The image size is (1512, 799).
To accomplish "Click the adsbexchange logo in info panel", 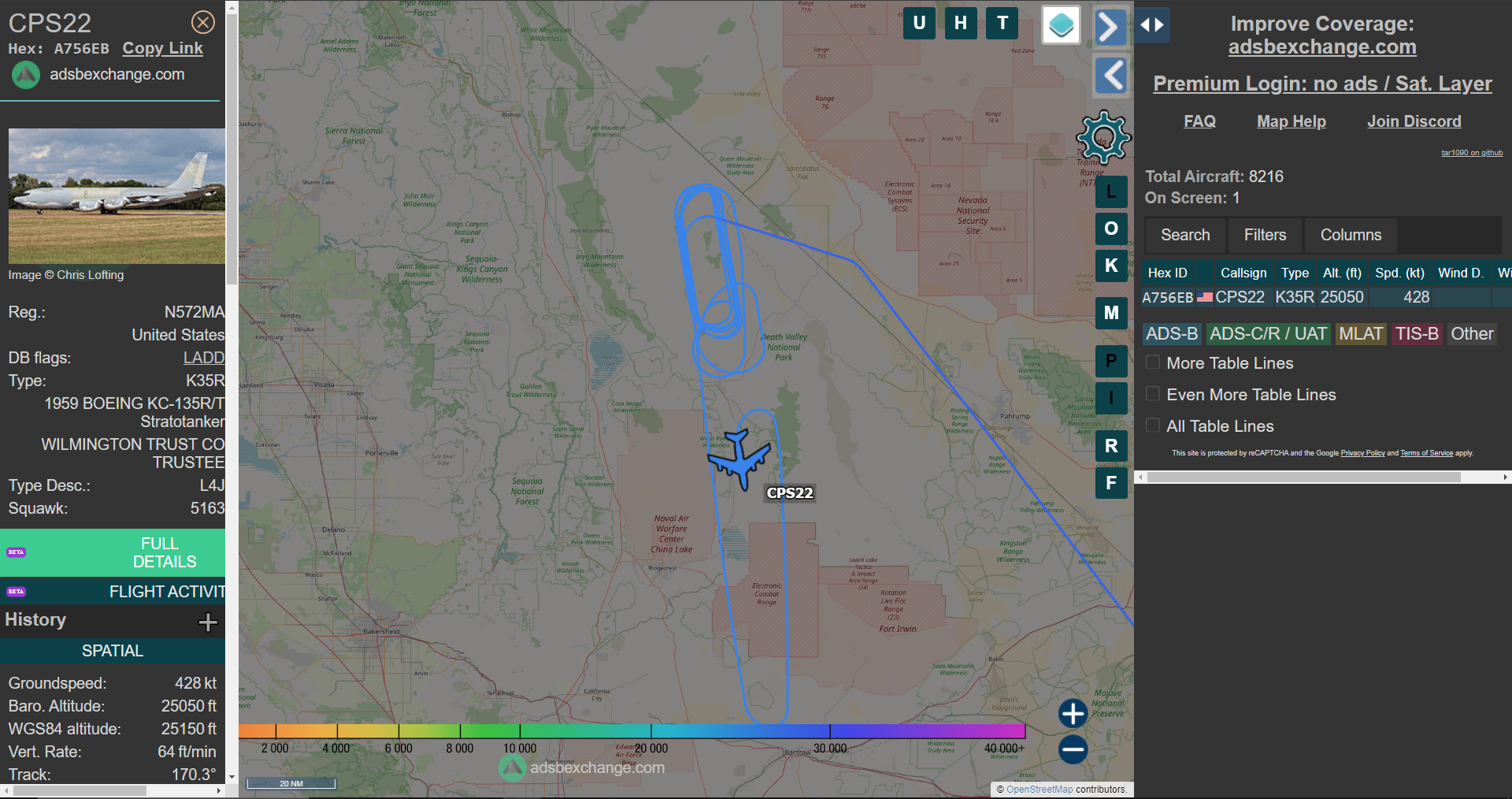I will click(26, 75).
